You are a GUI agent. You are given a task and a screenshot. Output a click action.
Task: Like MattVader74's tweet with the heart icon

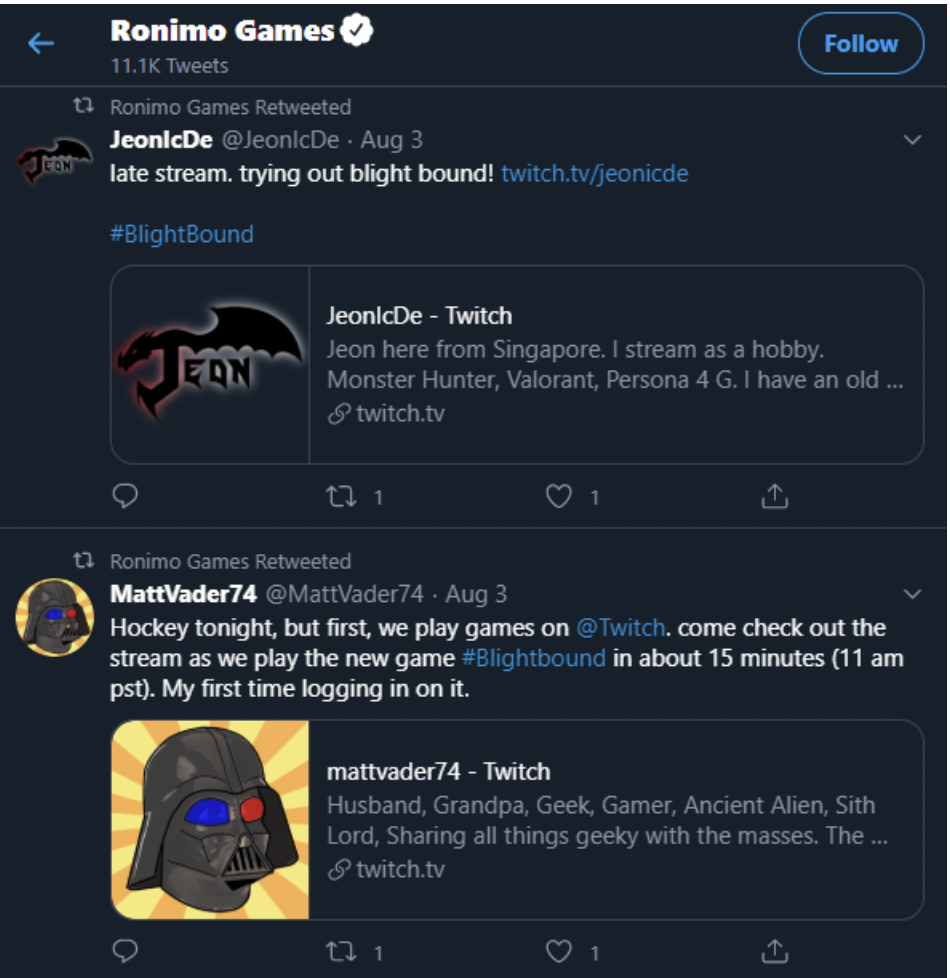point(558,951)
